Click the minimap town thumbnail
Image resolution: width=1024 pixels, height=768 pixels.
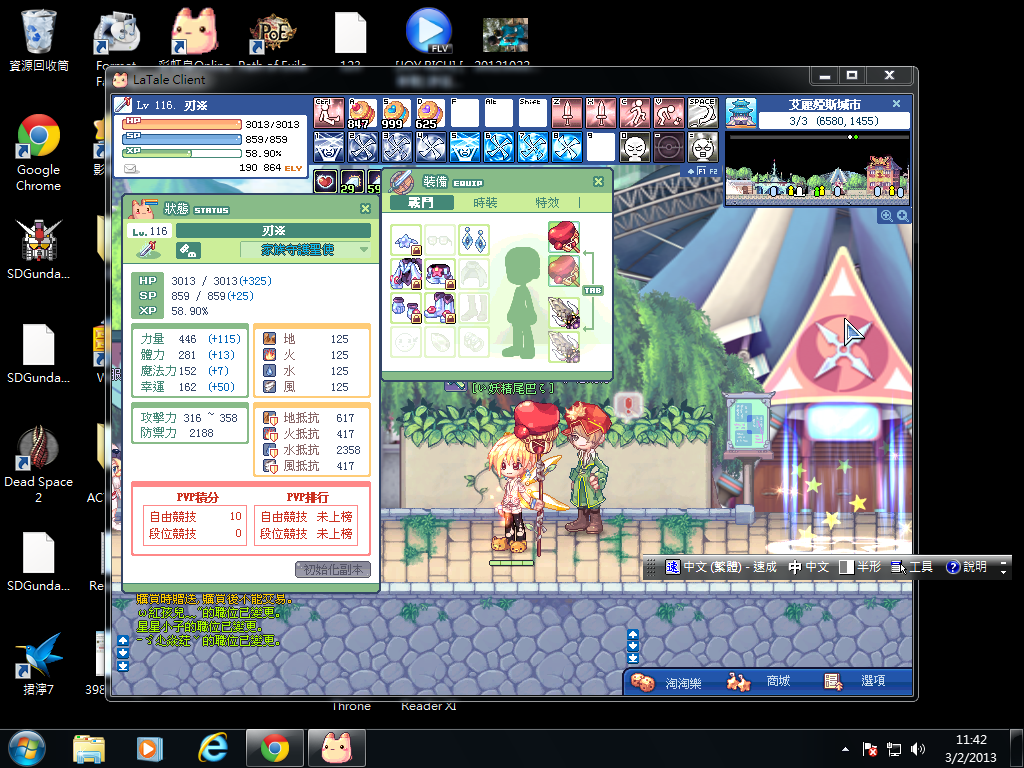741,112
